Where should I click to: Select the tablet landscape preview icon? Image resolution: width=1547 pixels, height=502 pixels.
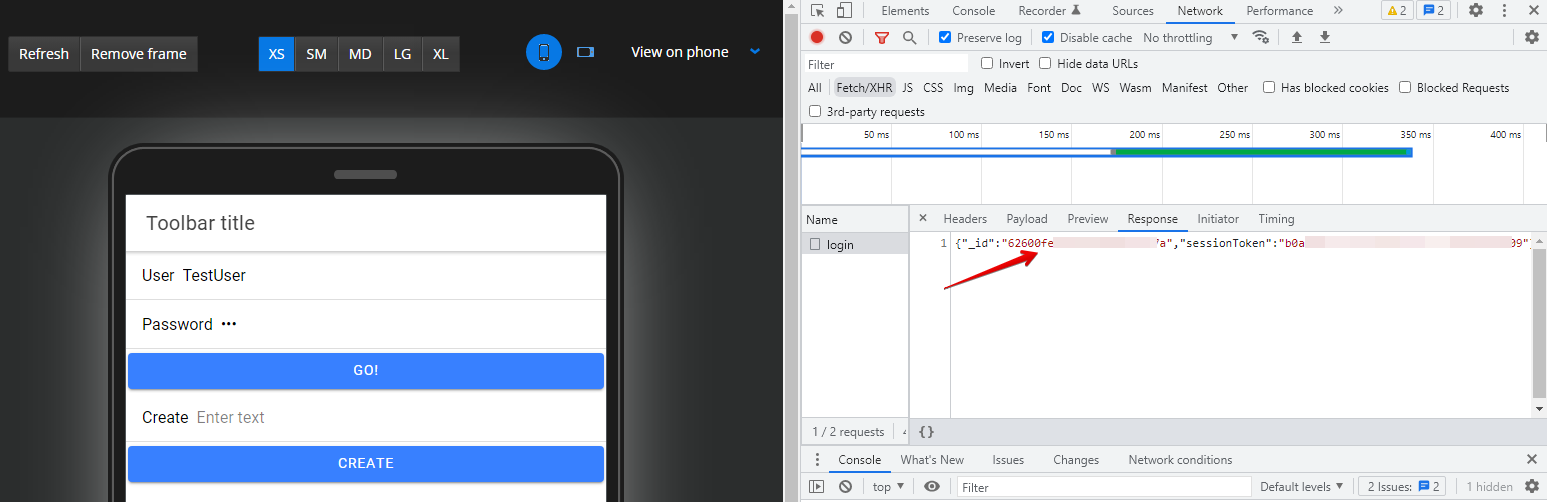click(x=586, y=52)
